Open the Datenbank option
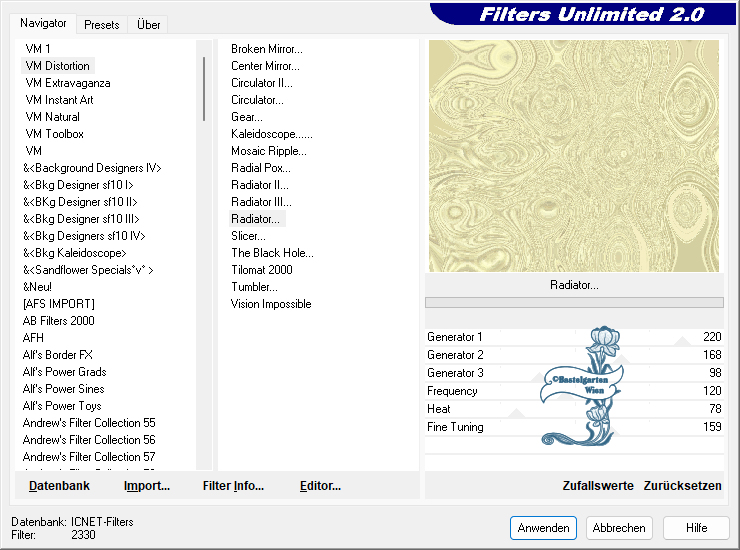The height and width of the screenshot is (550, 740). click(59, 486)
